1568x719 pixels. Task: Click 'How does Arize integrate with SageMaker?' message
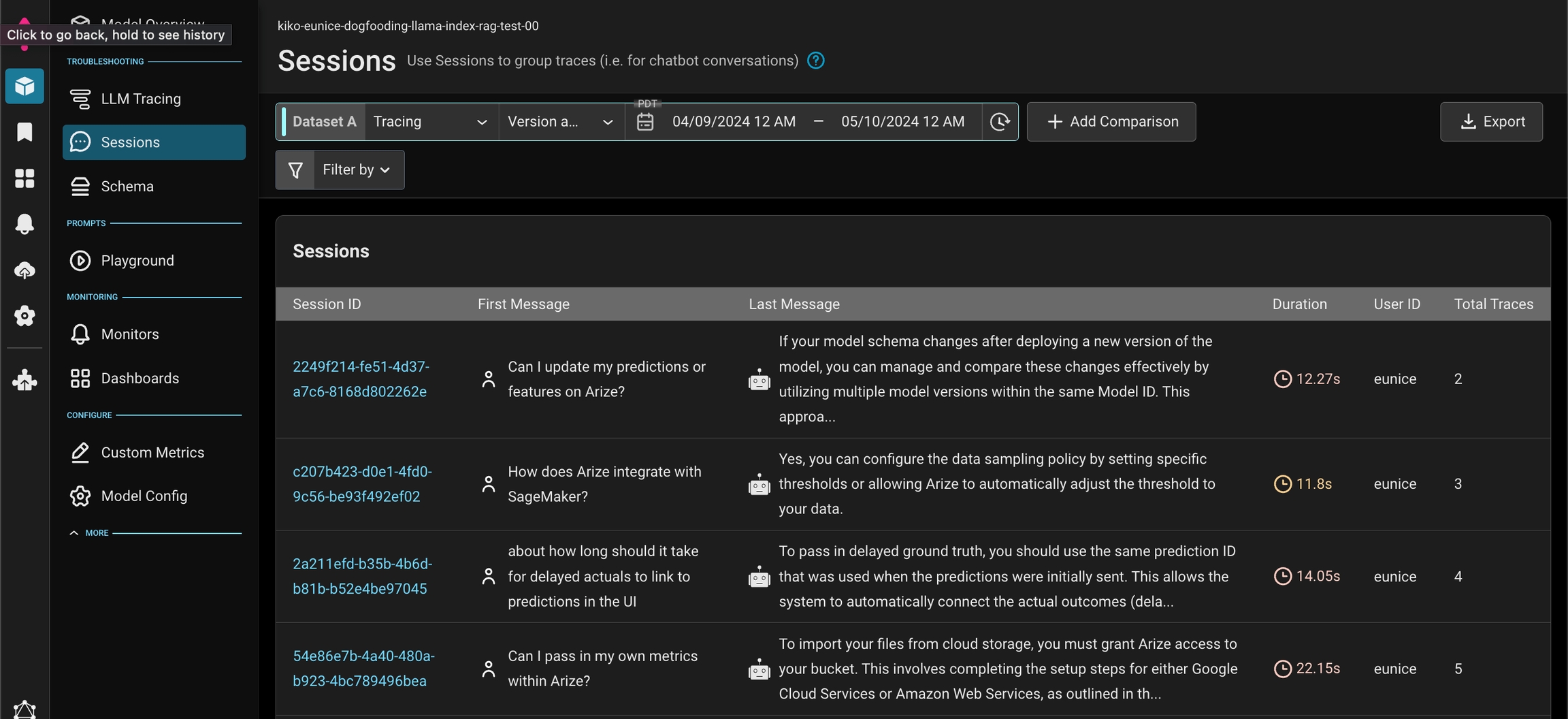(604, 484)
